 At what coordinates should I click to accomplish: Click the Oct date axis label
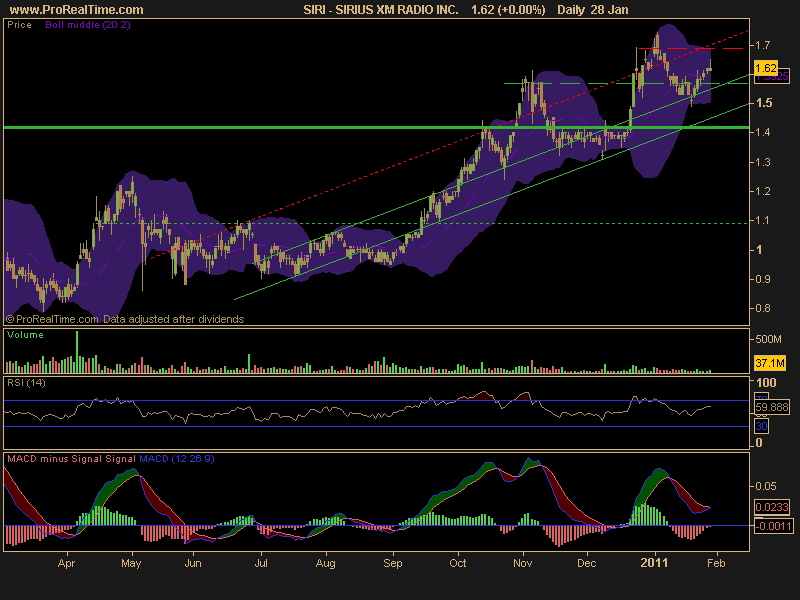pos(458,563)
